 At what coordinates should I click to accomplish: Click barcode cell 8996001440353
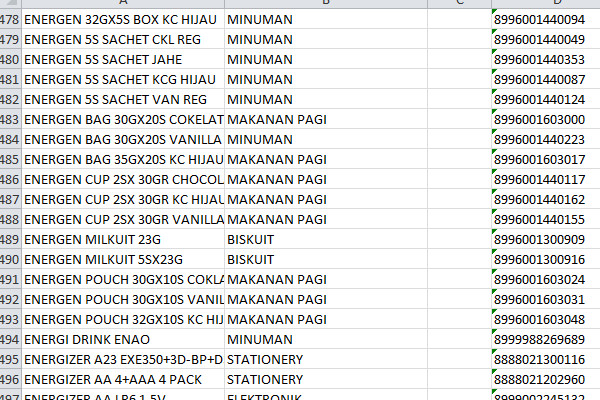[x=546, y=59]
